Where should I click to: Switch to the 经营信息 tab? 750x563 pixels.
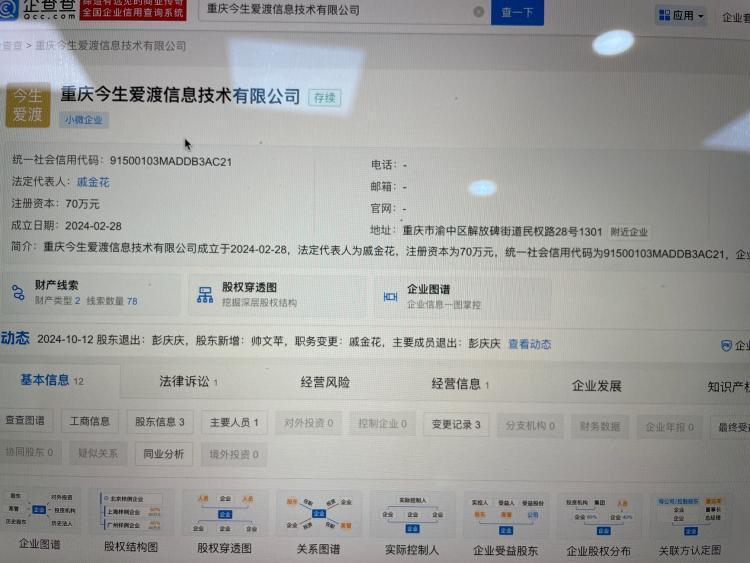tap(460, 384)
